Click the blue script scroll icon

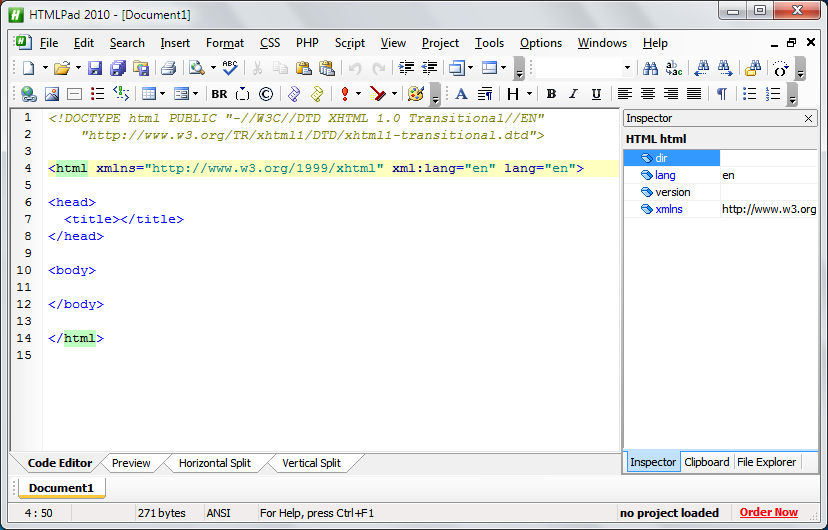pyautogui.click(x=294, y=94)
